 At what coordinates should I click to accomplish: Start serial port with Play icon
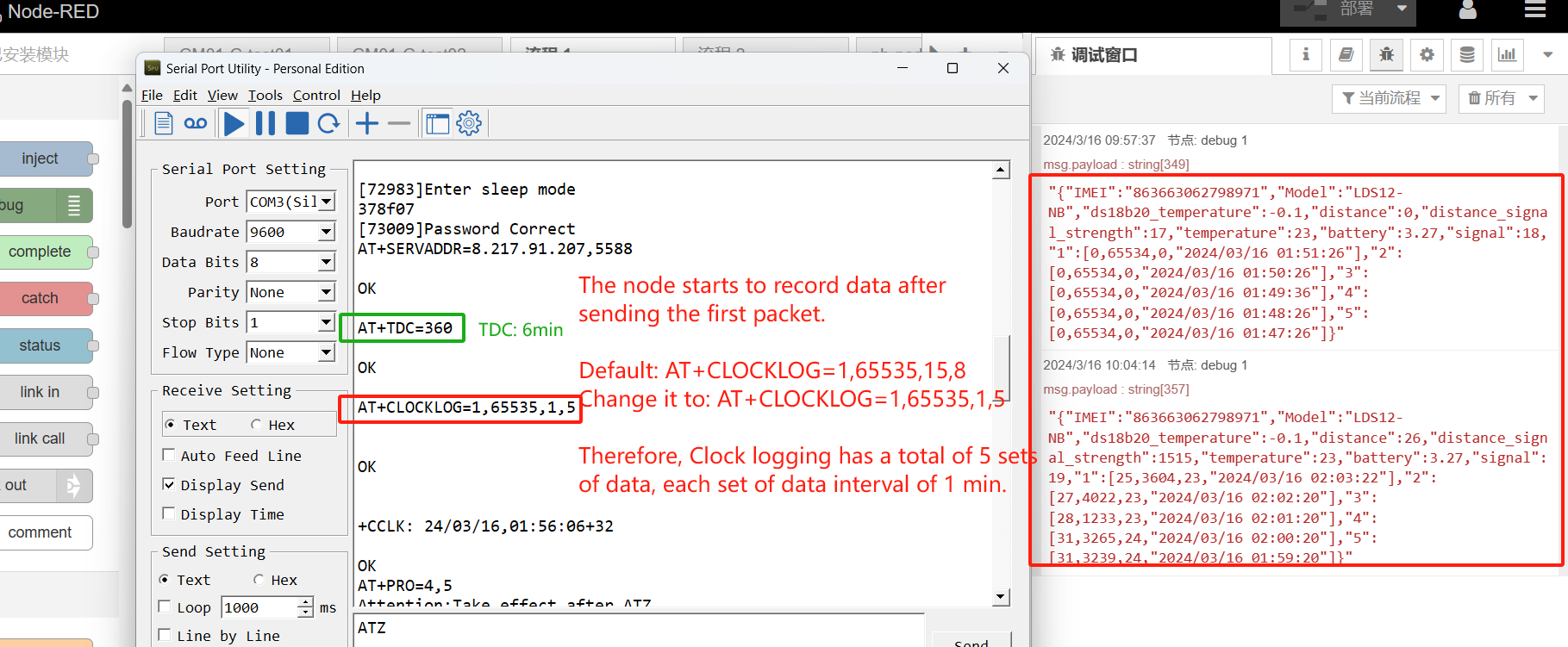234,123
